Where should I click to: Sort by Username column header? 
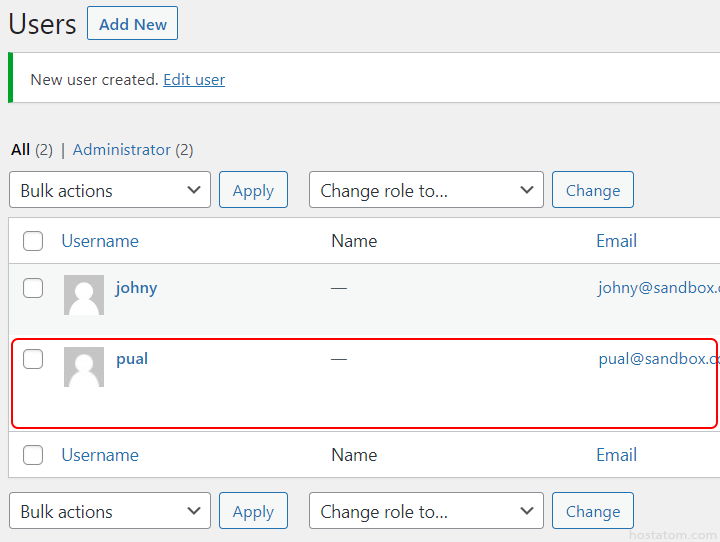(100, 241)
